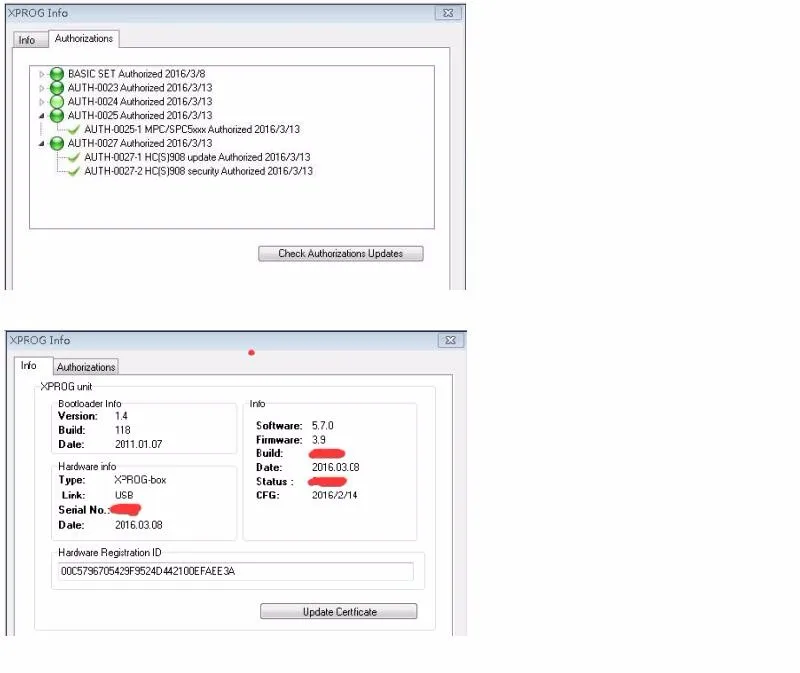The height and width of the screenshot is (673, 800).
Task: Click Check Authorizations Updates button
Action: tap(340, 254)
